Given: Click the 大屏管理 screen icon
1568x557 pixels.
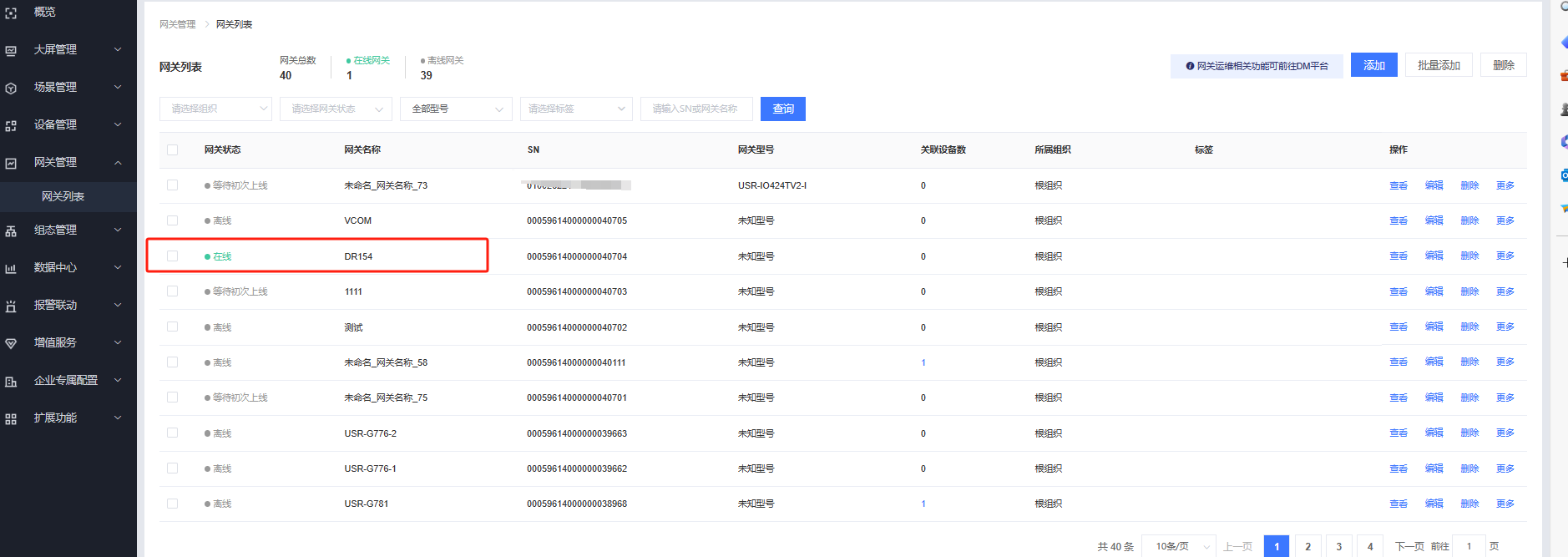Looking at the screenshot, I should pos(11,50).
